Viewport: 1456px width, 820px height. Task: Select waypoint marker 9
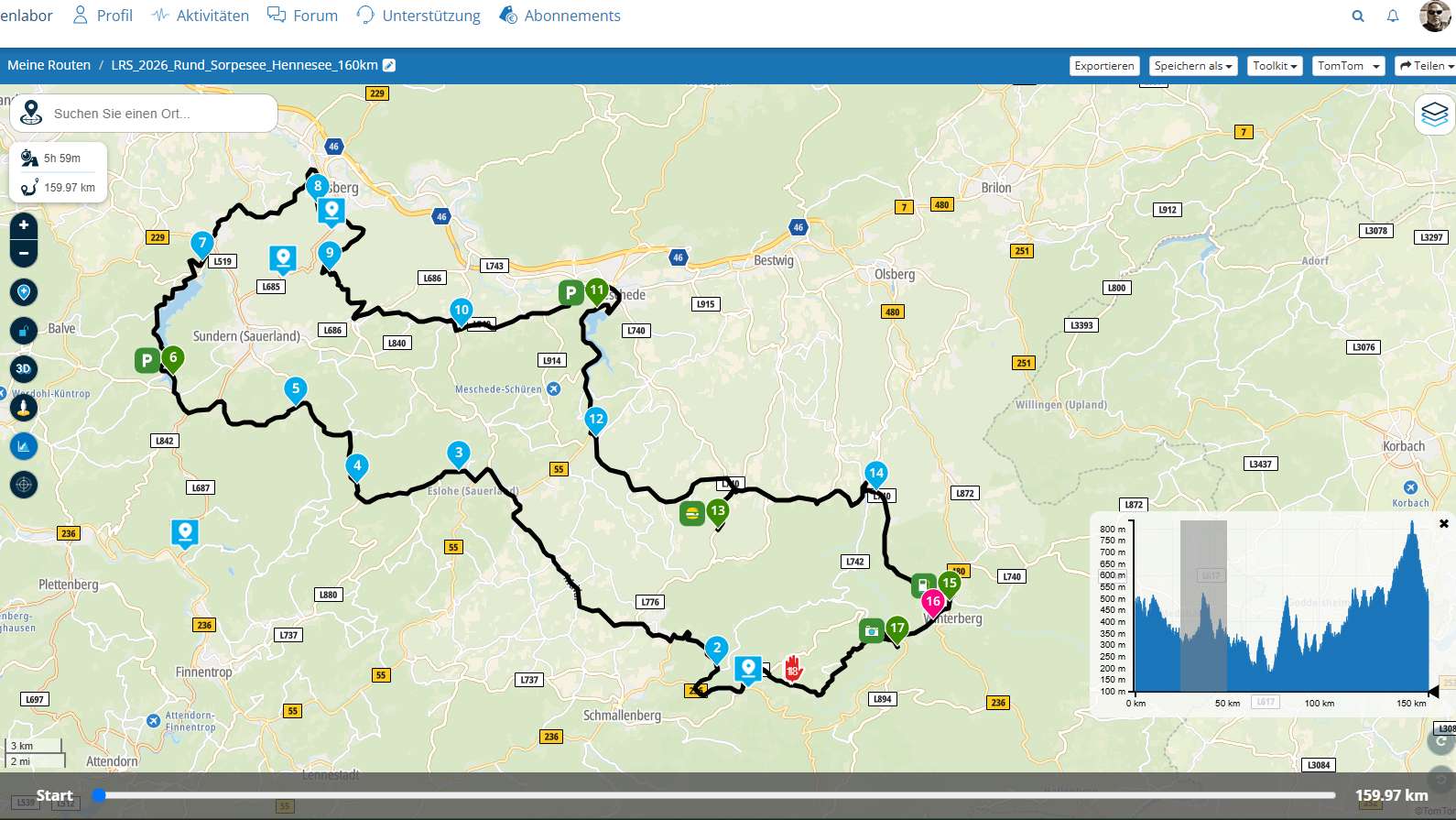click(330, 255)
